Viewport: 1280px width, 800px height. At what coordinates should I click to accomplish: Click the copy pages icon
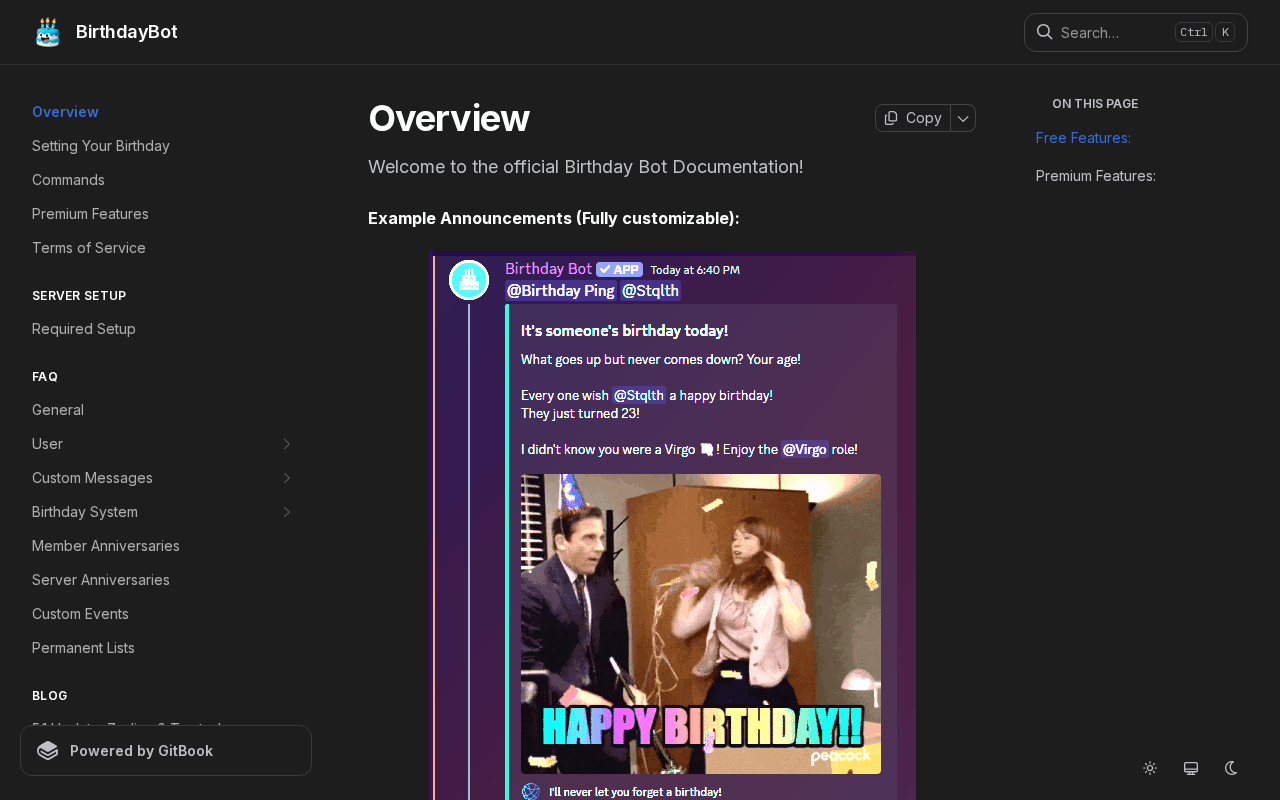coord(891,118)
